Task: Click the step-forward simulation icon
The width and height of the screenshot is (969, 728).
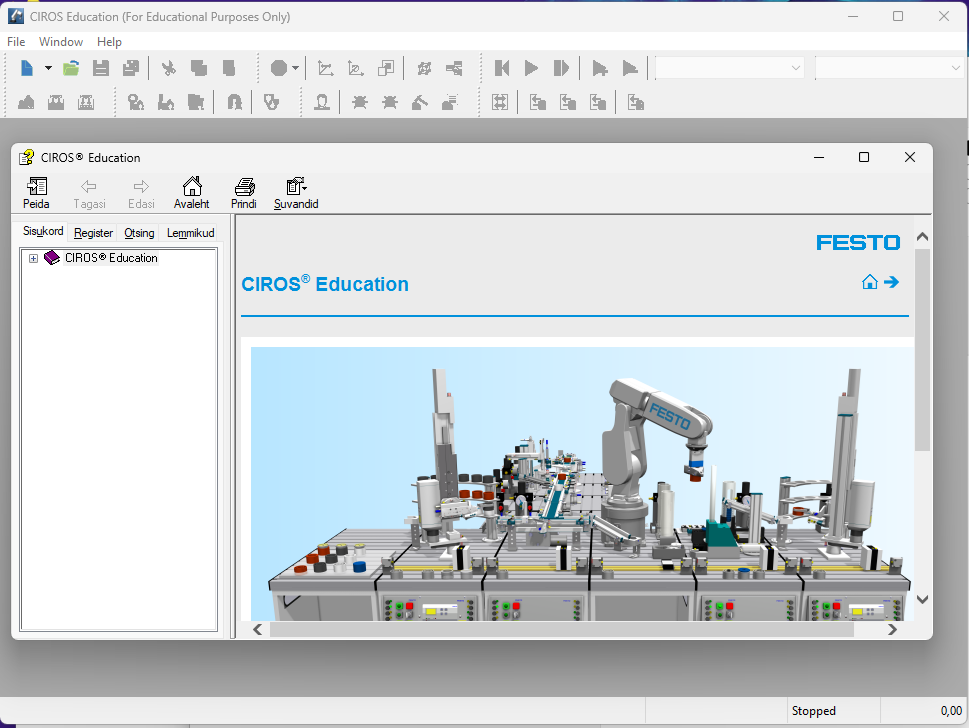Action: click(561, 68)
